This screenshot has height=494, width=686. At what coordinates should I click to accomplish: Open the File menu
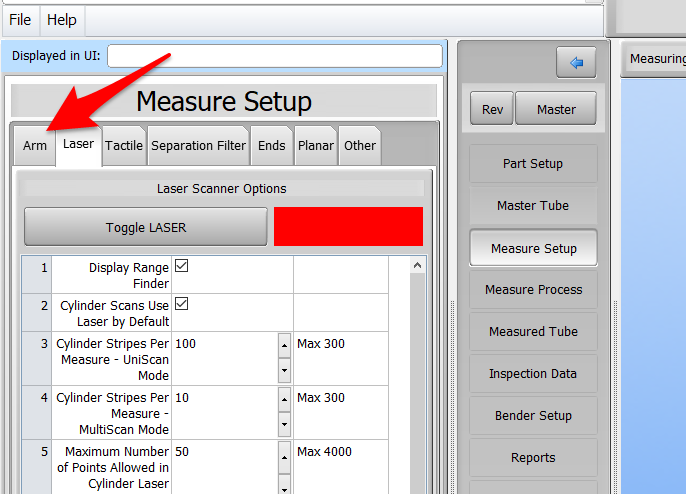coord(20,20)
